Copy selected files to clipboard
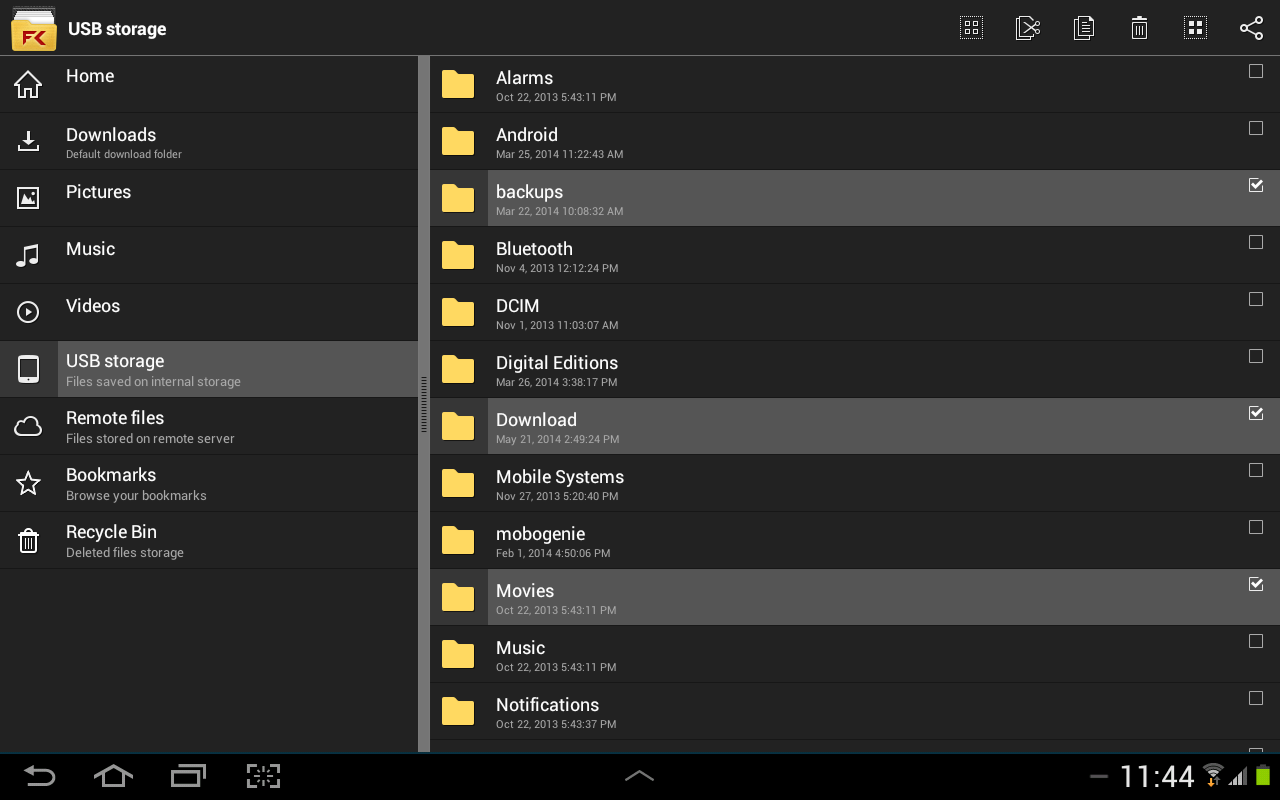The image size is (1280, 800). [1083, 27]
